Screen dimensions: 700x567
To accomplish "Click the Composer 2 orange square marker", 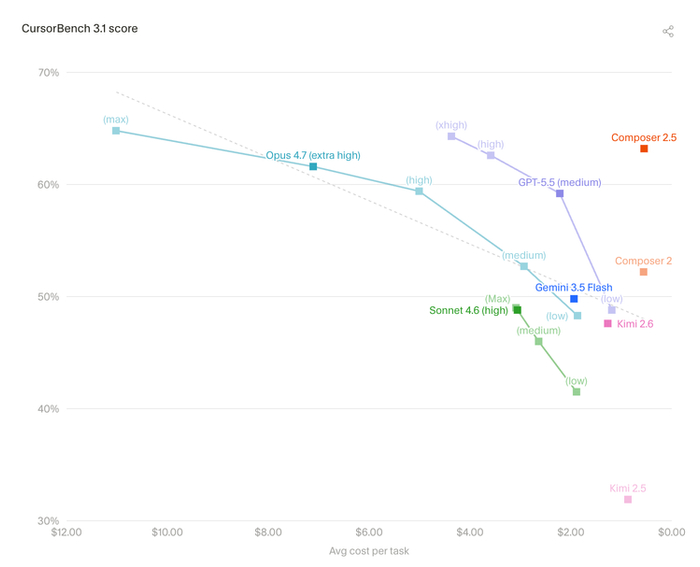I will 643,272.
